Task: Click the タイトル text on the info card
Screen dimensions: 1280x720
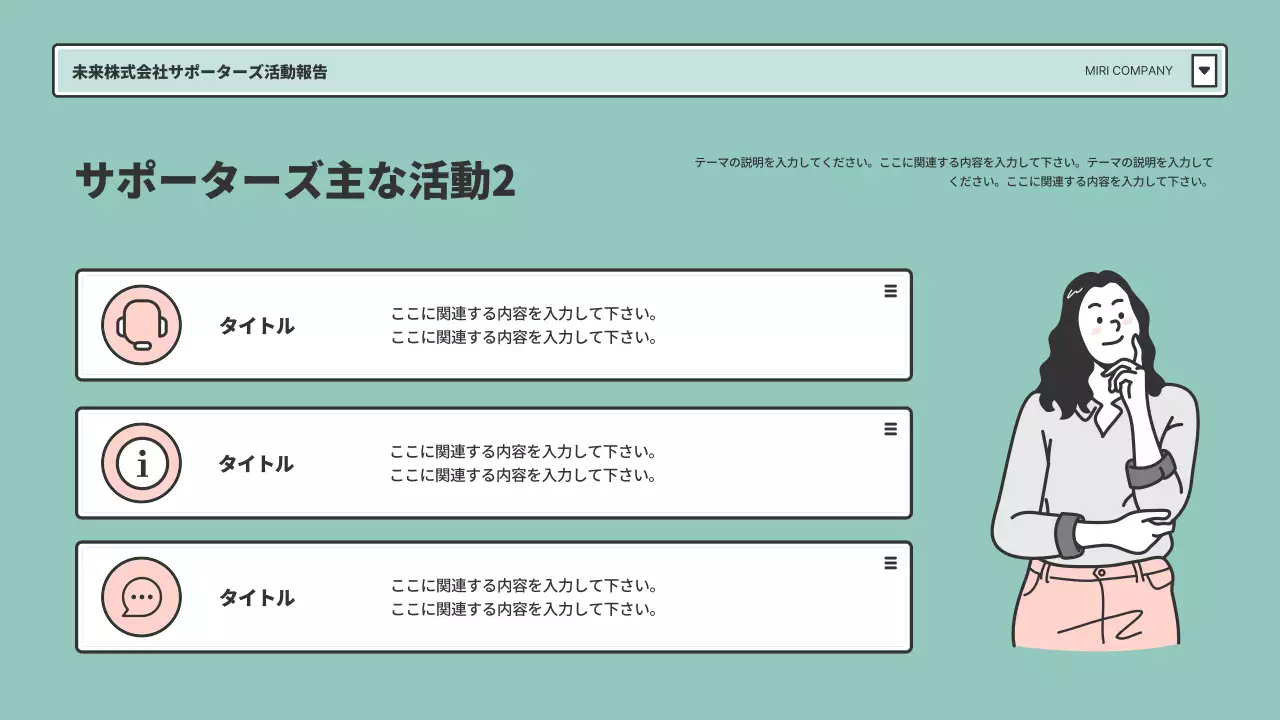Action: 256,463
